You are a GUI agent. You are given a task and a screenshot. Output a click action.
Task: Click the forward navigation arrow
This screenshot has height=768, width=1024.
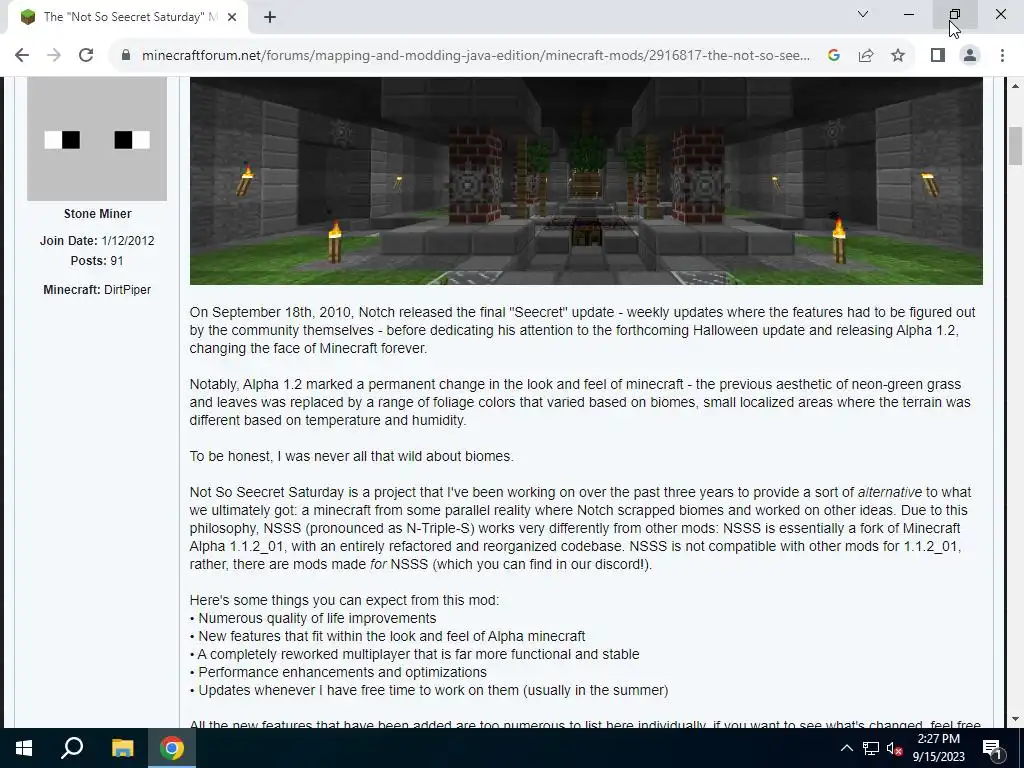[54, 56]
